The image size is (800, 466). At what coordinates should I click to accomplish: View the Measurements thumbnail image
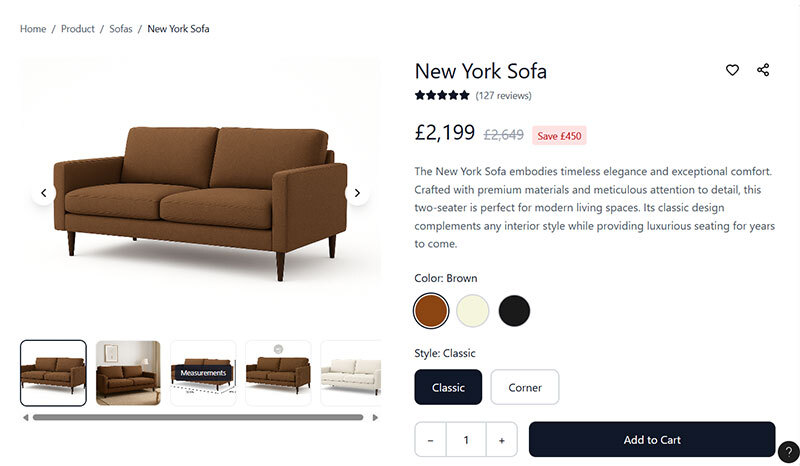[203, 373]
